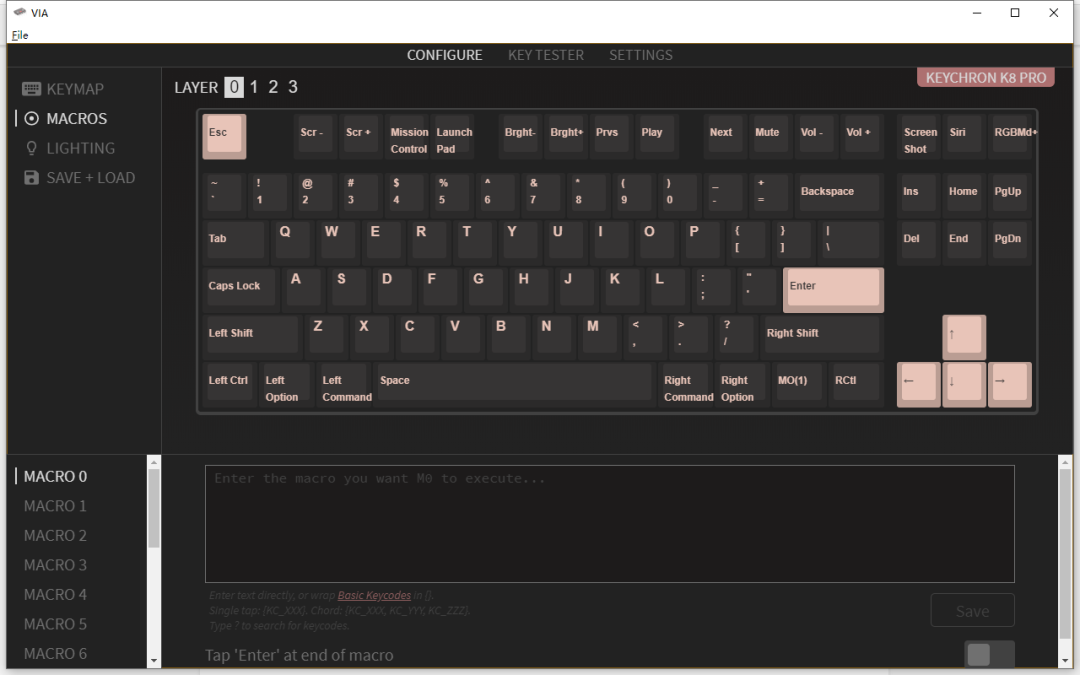Select the RCtl key

coord(855,383)
